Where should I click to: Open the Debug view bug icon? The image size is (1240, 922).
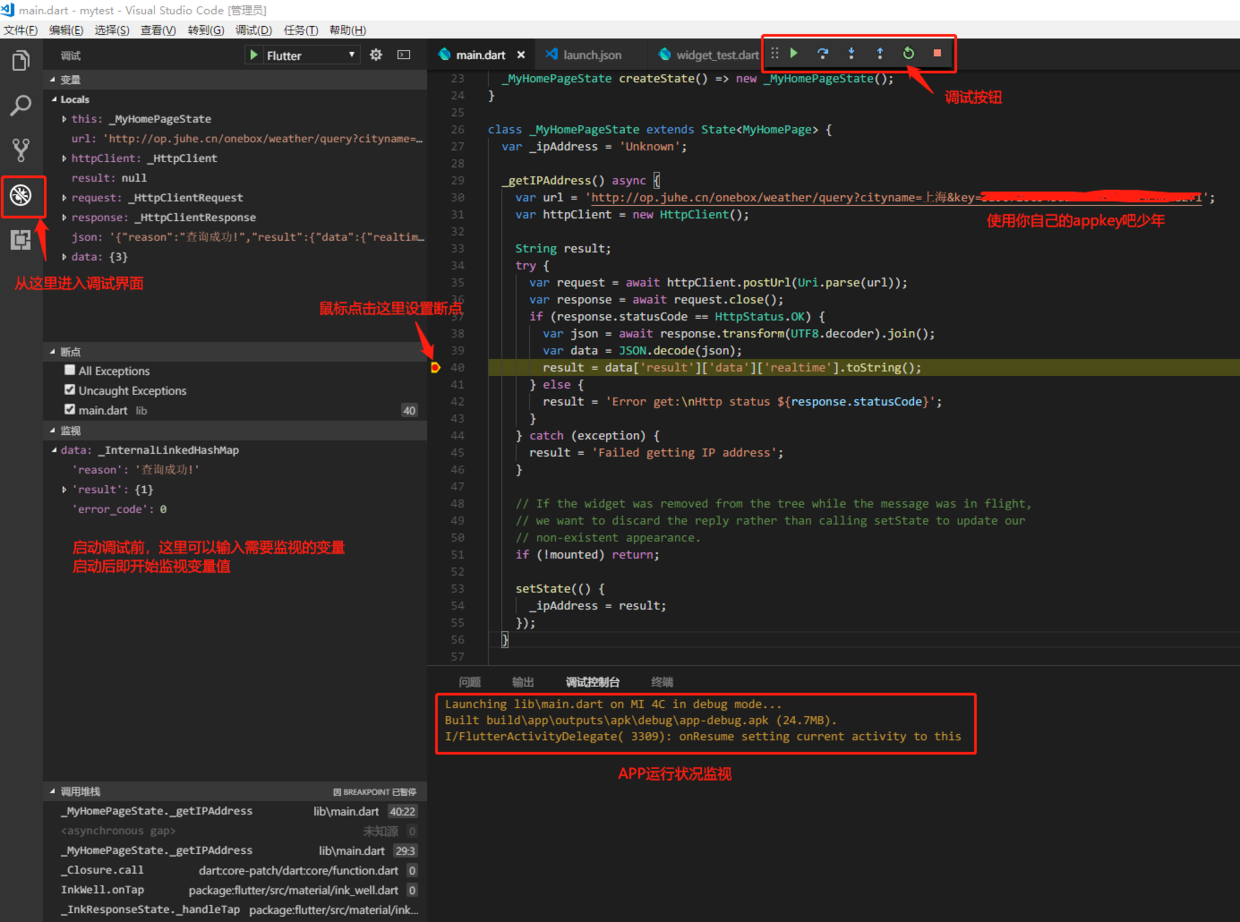pos(21,195)
